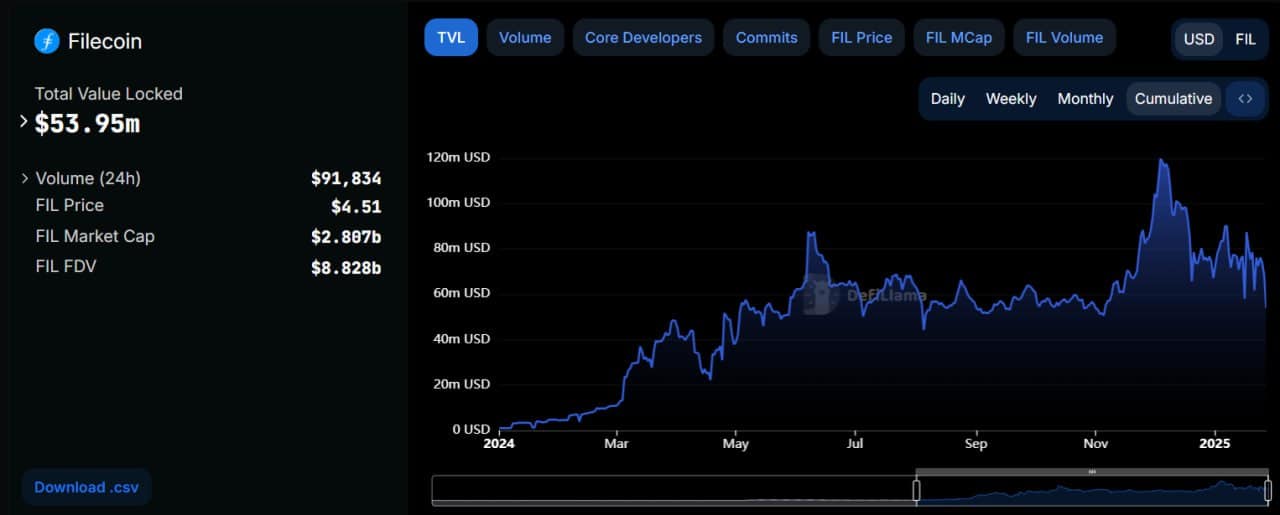Download the .csv data file
1280x515 pixels.
[86, 487]
